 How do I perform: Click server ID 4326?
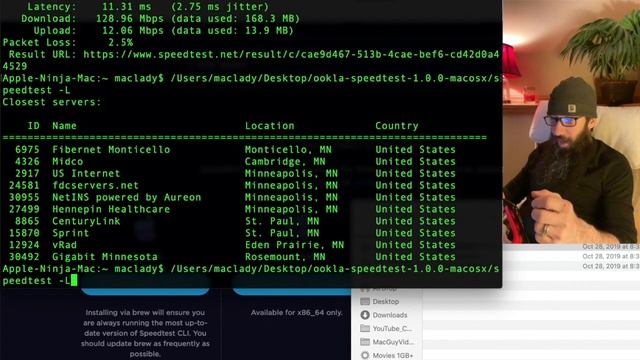click(x=27, y=162)
